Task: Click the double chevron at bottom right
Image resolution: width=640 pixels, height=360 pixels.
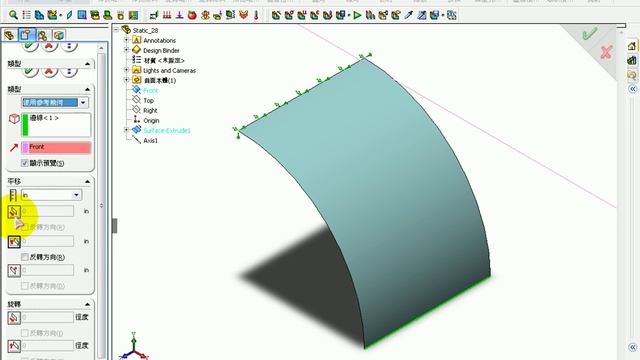Action: pyautogui.click(x=633, y=347)
